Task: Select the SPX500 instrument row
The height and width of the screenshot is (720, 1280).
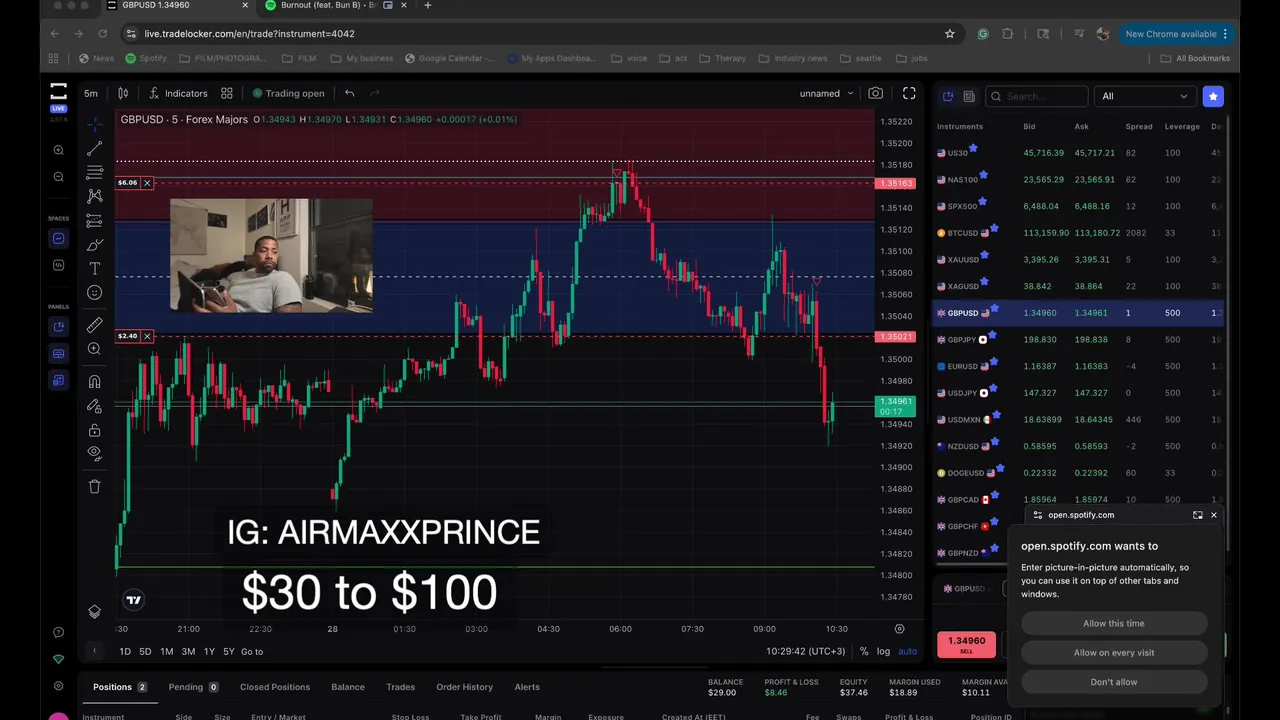Action: (x=1079, y=206)
